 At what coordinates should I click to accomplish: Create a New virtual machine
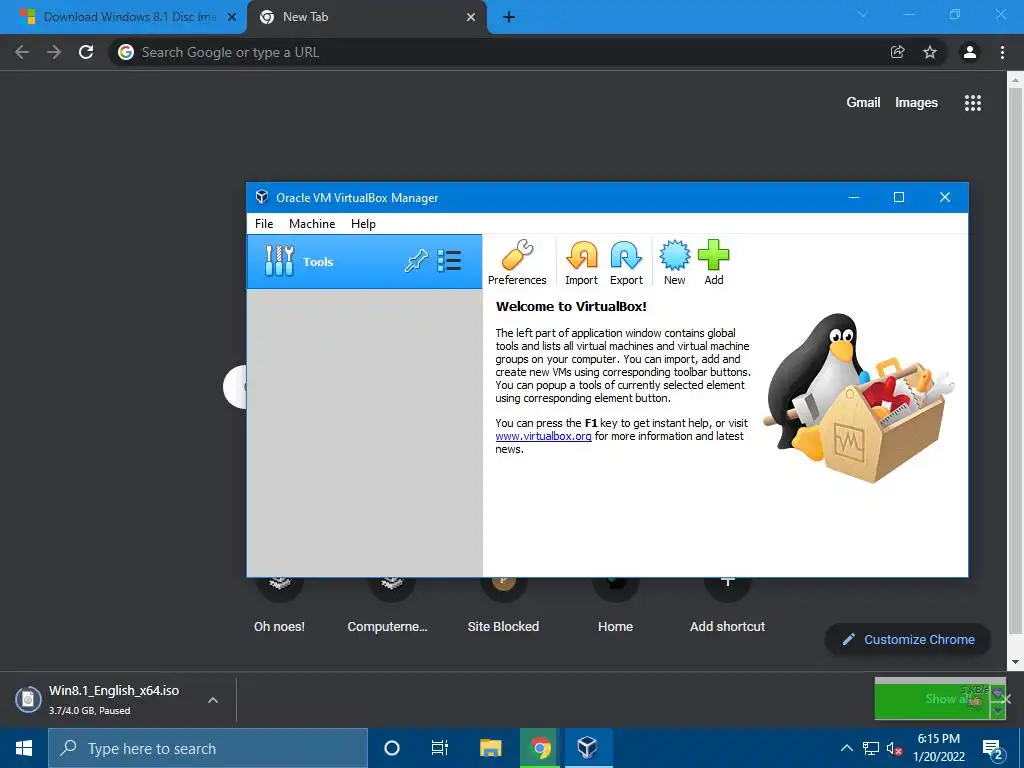675,262
